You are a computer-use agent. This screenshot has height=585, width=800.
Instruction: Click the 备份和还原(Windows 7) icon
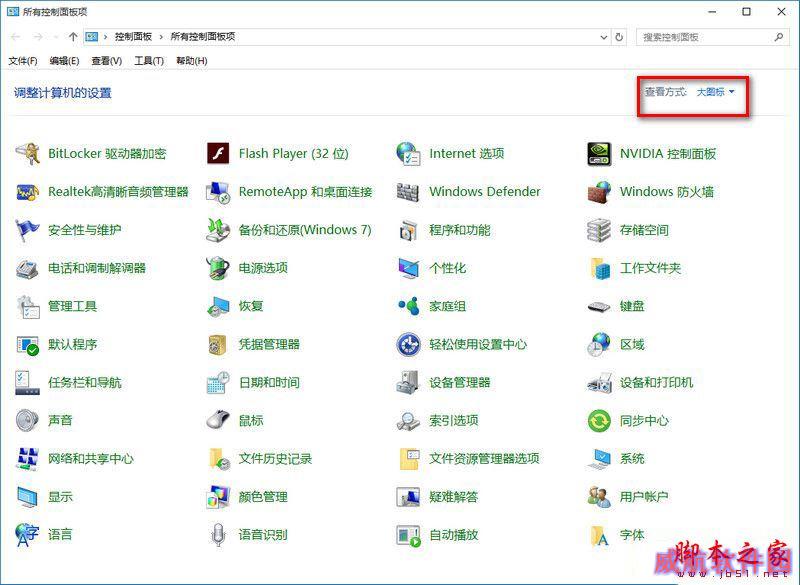(218, 230)
